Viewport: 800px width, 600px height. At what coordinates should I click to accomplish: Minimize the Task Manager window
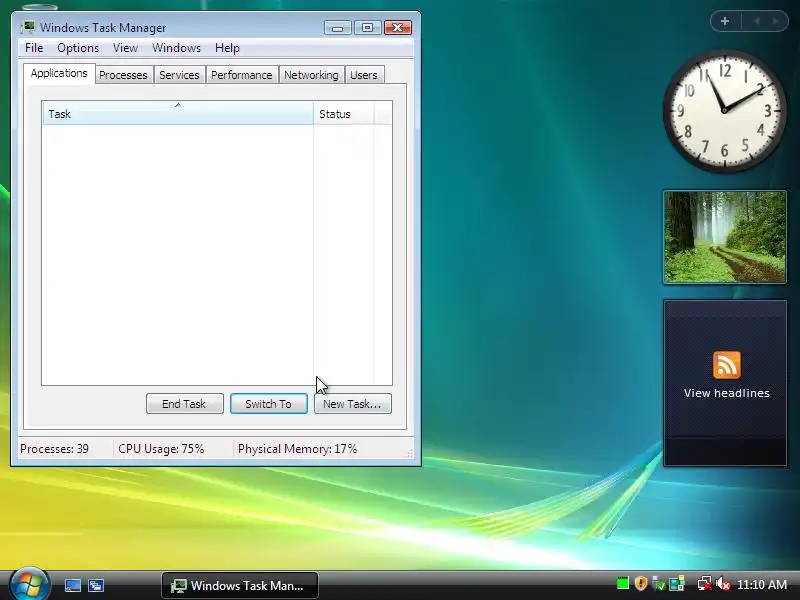[337, 28]
